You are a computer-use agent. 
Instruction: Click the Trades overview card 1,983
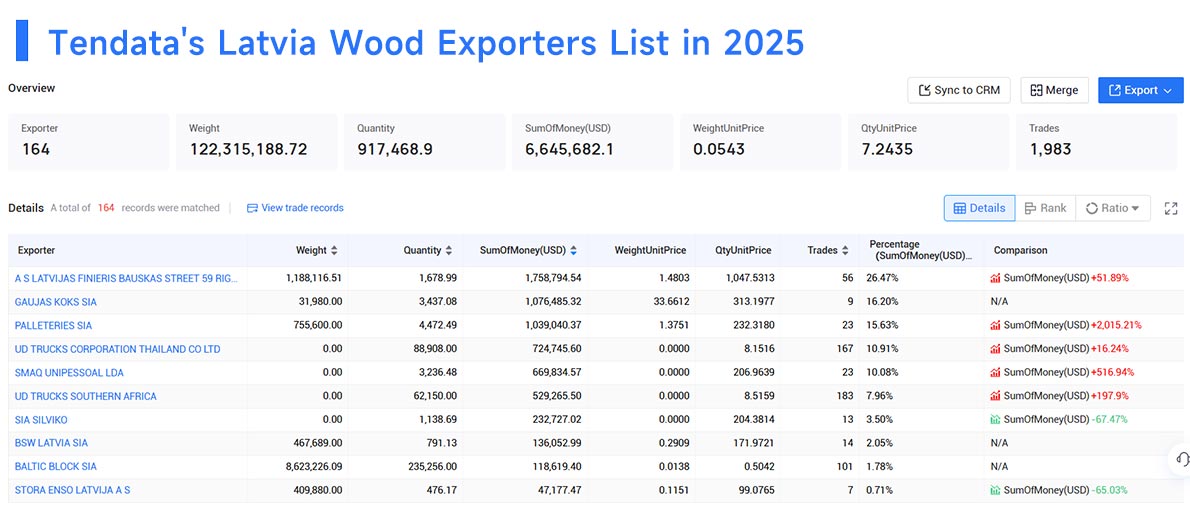[x=1097, y=142]
